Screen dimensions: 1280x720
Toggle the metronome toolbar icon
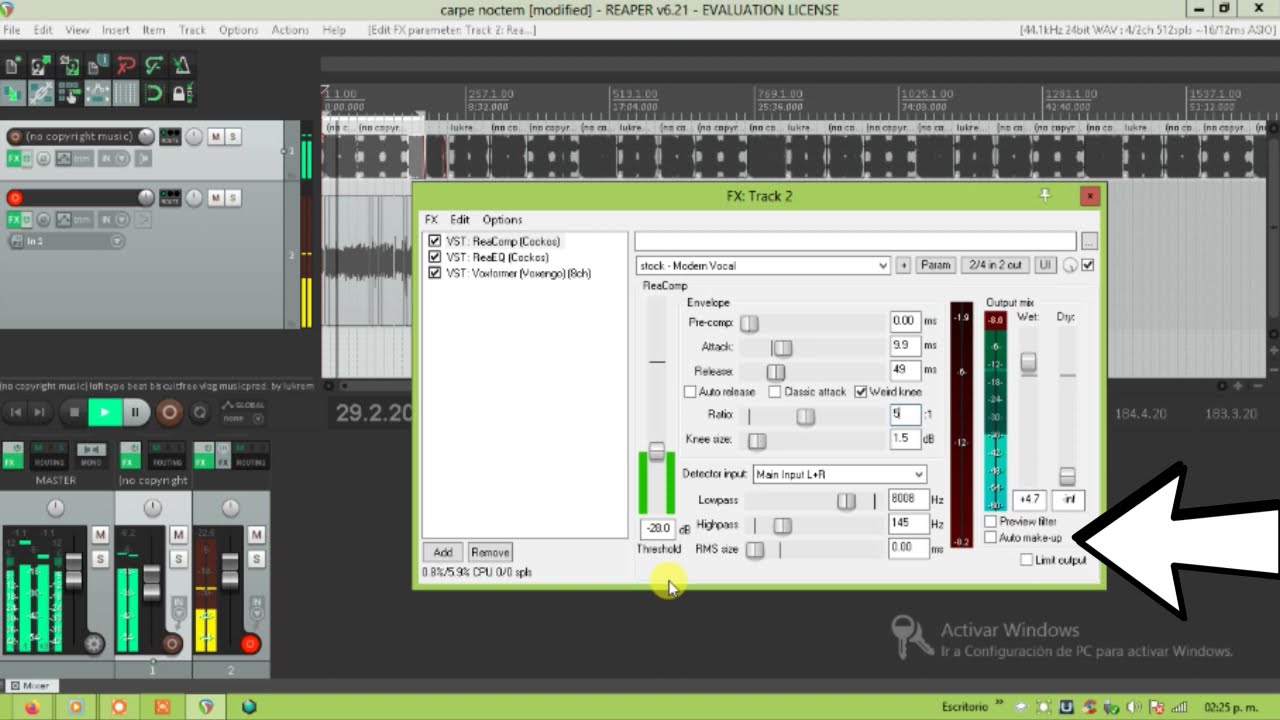[181, 66]
